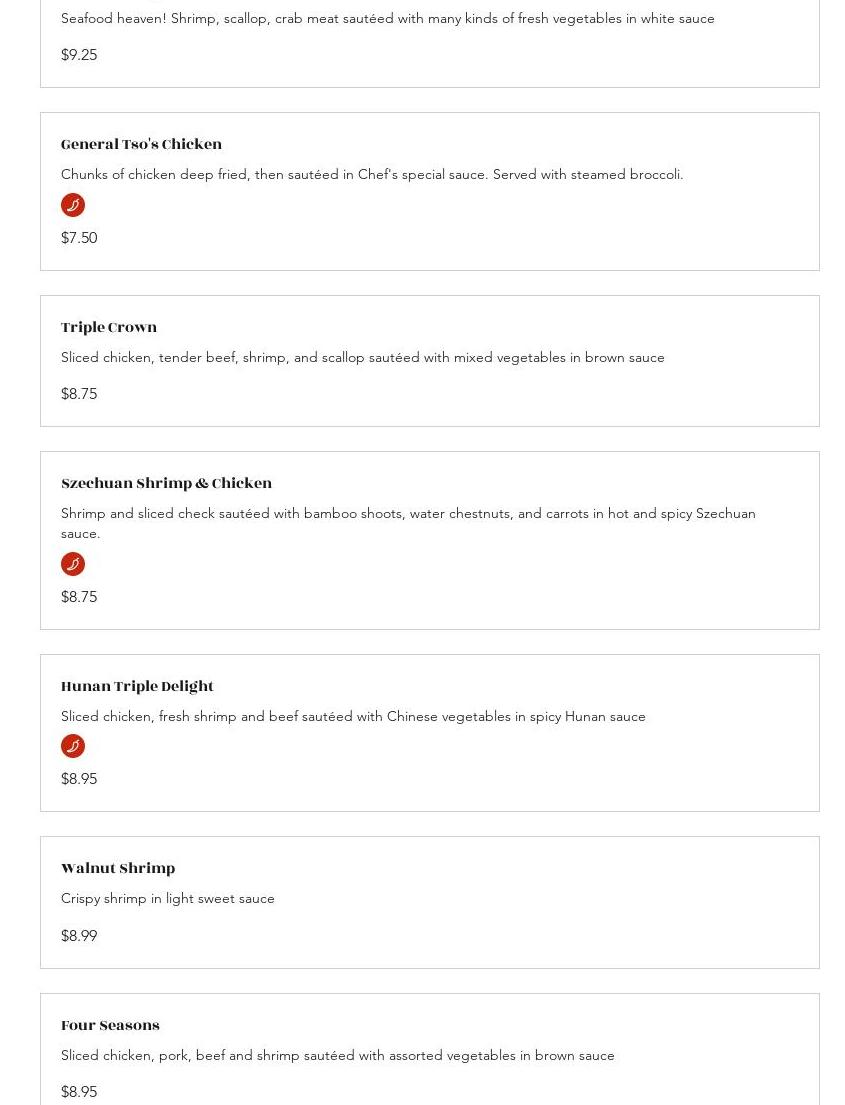This screenshot has width=845, height=1105.
Task: Click the spicy pepper icon under General Tso's Chicken
Action: tap(73, 205)
